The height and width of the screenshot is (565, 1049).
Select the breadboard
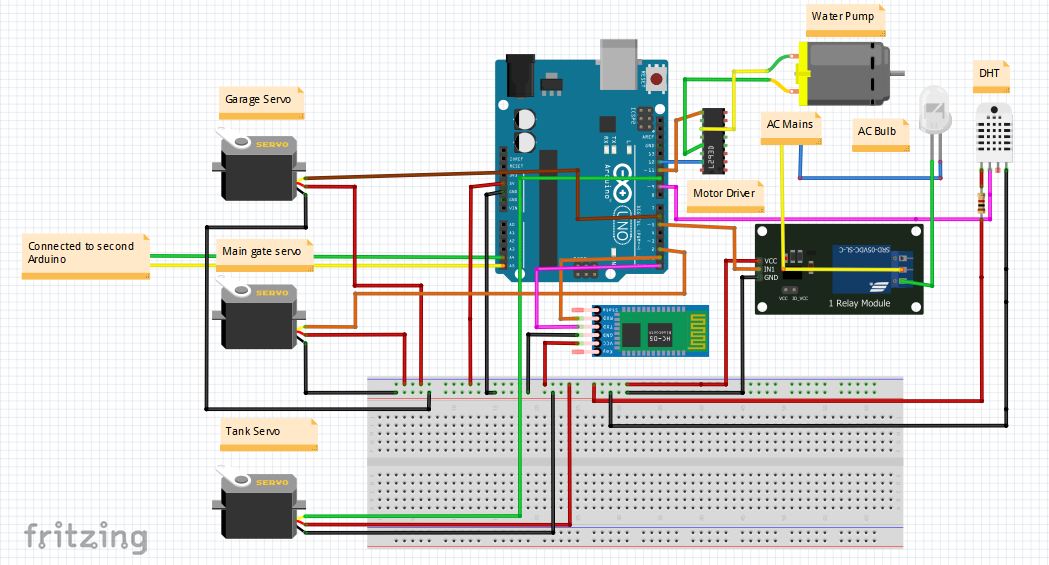tap(635, 463)
